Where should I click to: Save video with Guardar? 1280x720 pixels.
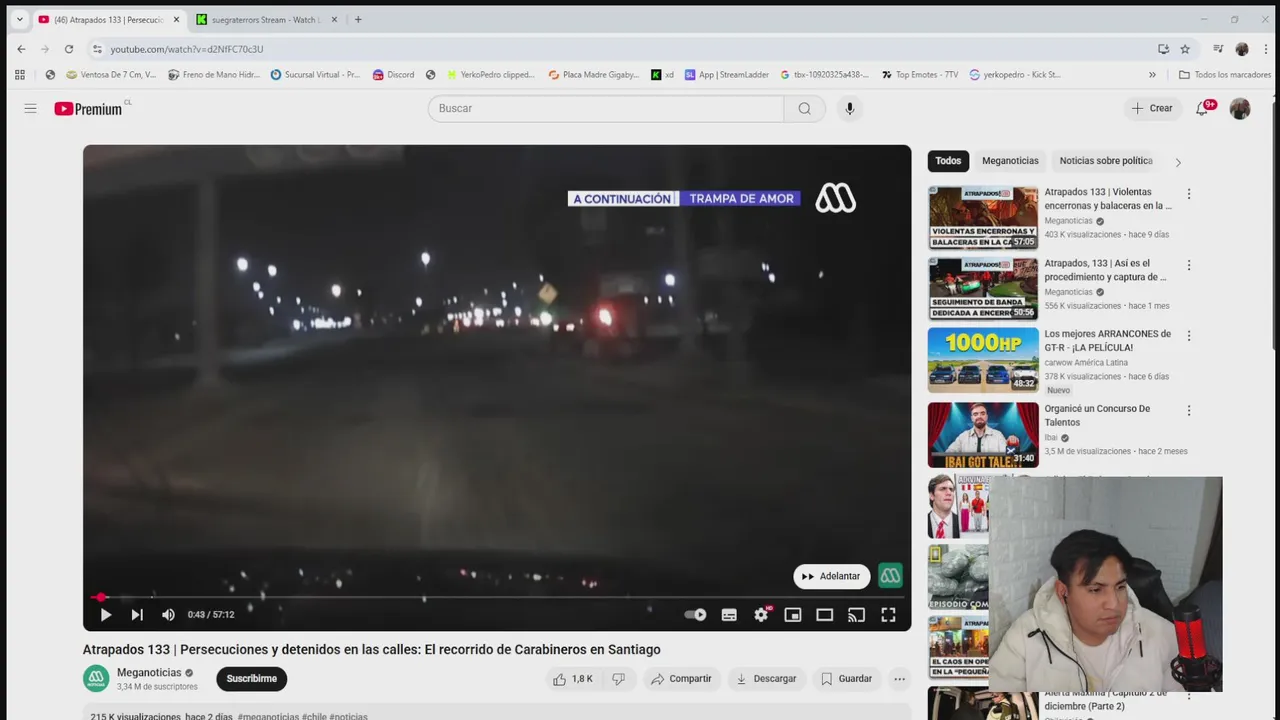point(847,679)
